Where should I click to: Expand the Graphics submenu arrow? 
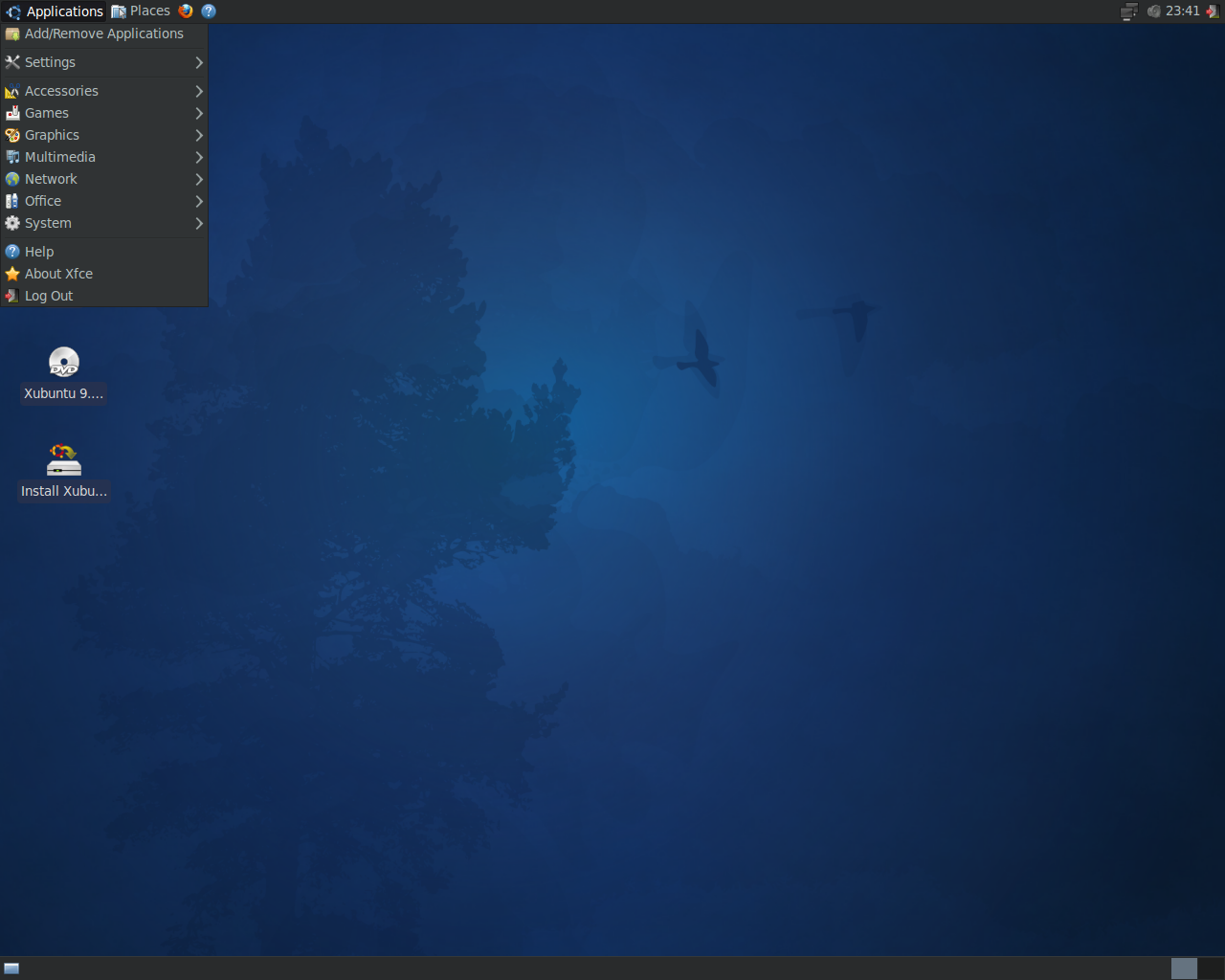pyautogui.click(x=199, y=135)
